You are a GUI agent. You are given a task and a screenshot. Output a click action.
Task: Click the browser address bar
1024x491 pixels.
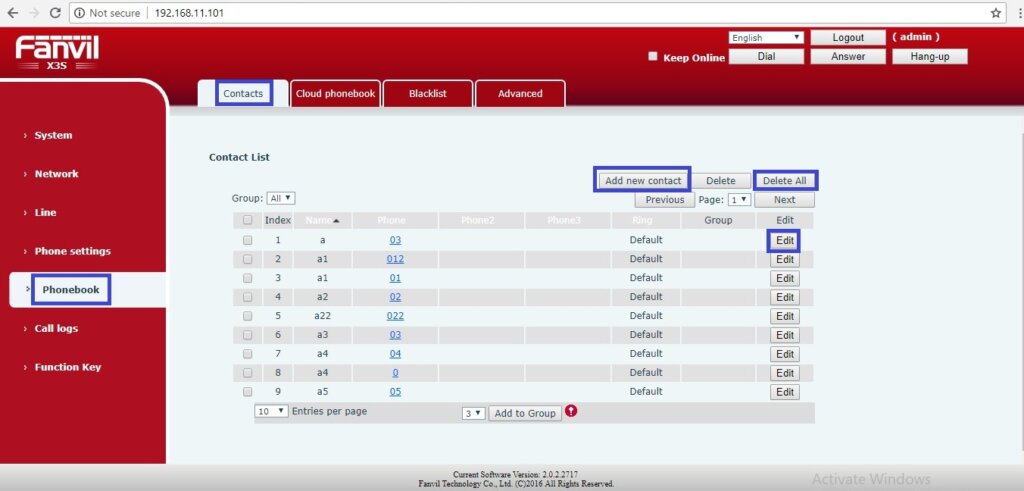click(x=560, y=13)
